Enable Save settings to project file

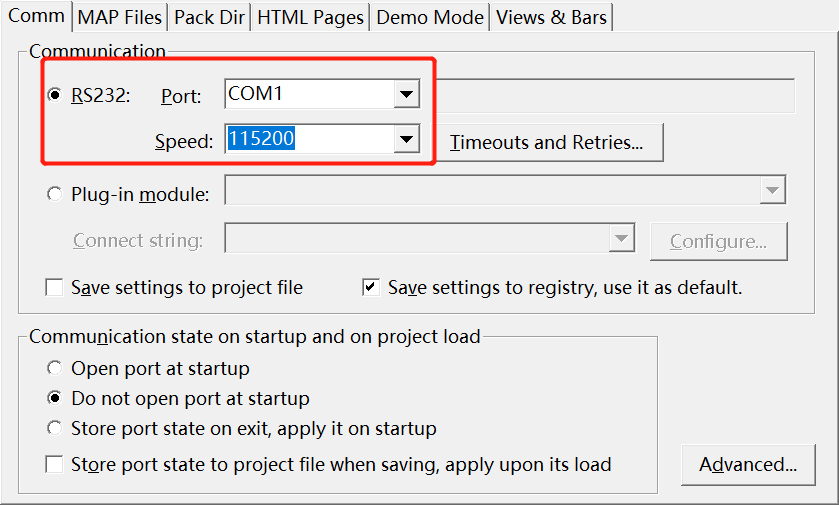[x=54, y=288]
